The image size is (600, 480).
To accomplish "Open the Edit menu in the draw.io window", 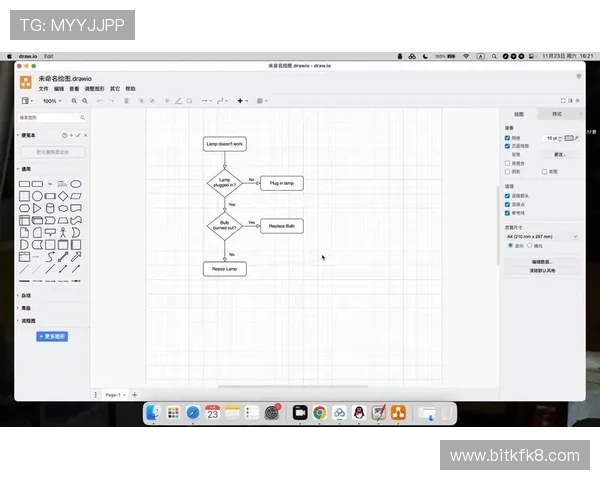I will [x=59, y=89].
